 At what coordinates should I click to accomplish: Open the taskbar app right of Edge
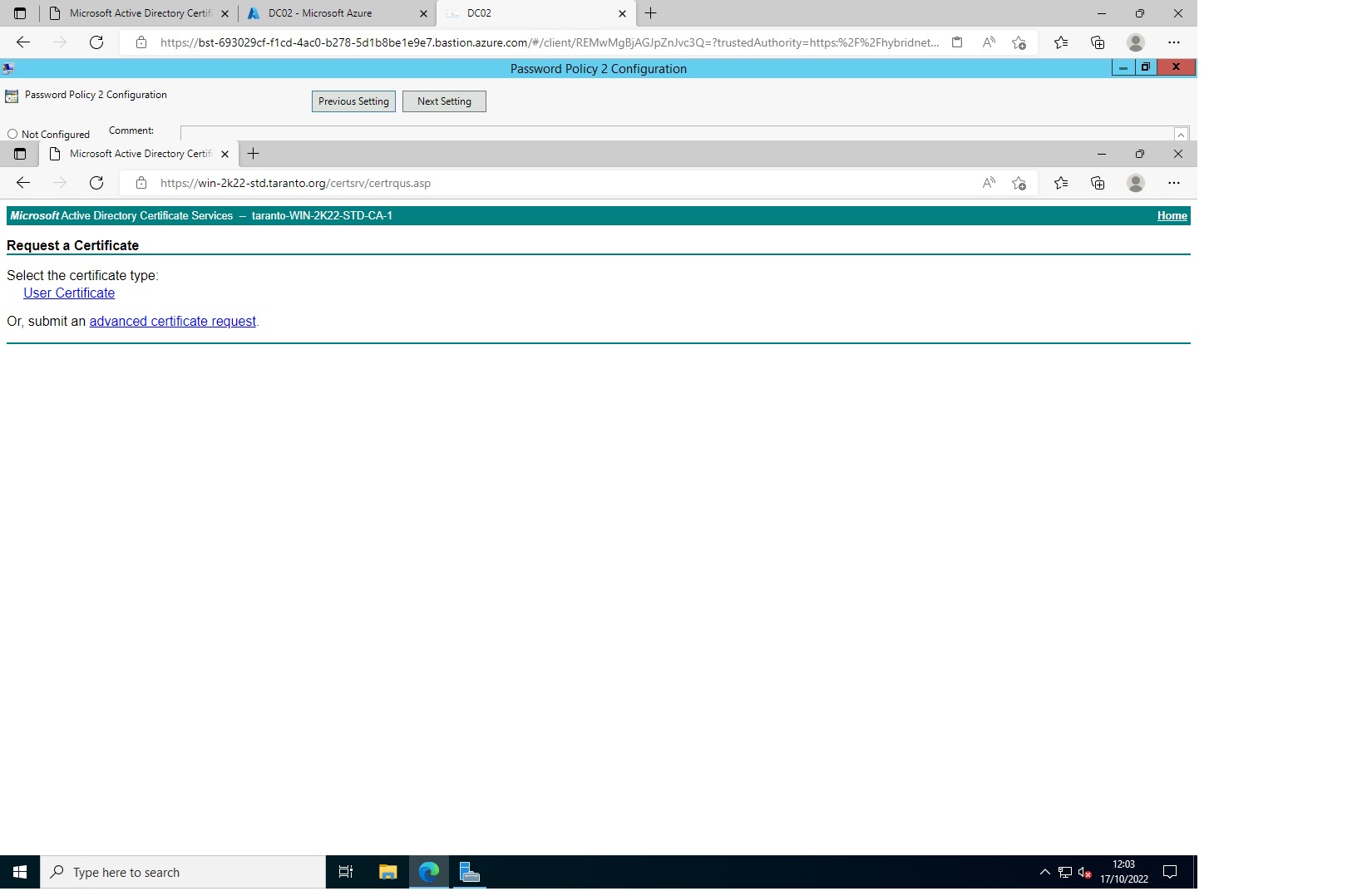470,872
